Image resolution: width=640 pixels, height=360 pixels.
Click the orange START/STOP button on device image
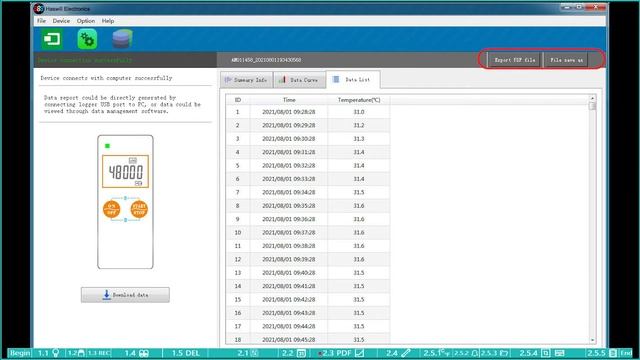(139, 209)
